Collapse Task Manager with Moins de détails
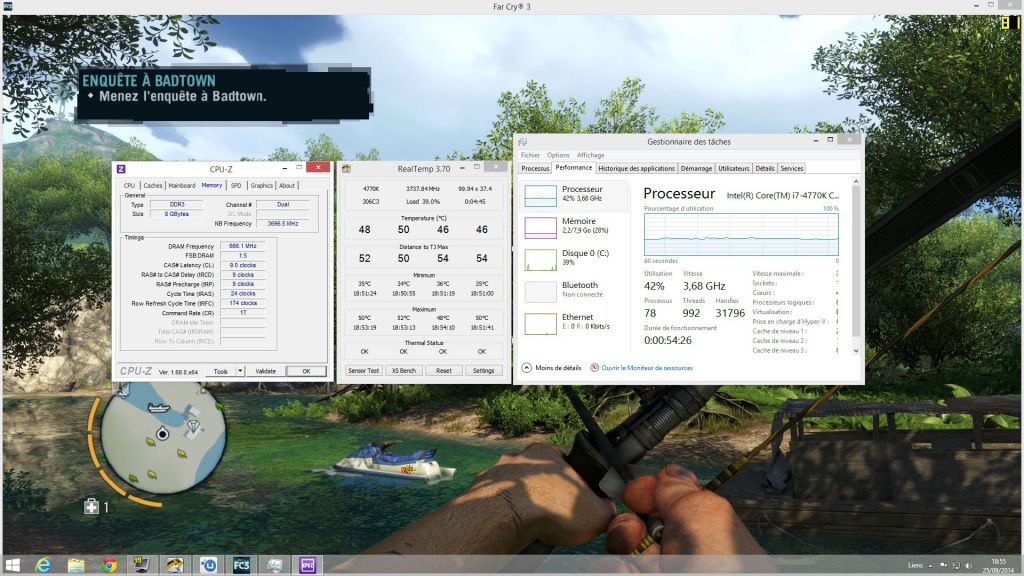This screenshot has height=576, width=1024. point(551,368)
